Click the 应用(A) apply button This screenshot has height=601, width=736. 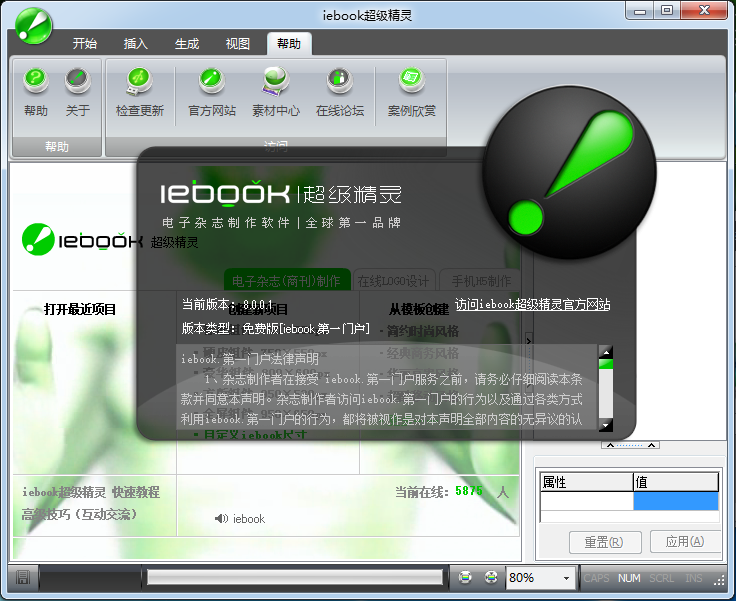[x=685, y=542]
